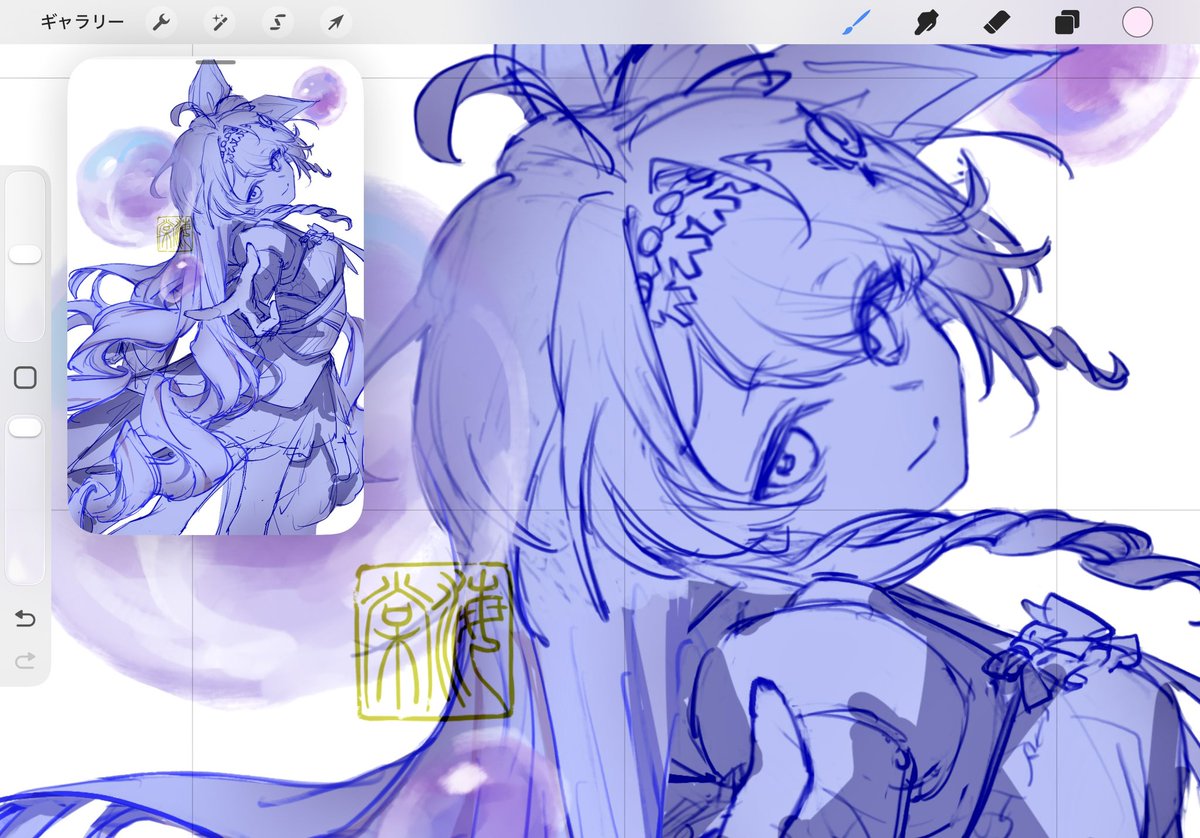Select the Transform arrow tool
Screen dimensions: 1200x838
pos(335,21)
